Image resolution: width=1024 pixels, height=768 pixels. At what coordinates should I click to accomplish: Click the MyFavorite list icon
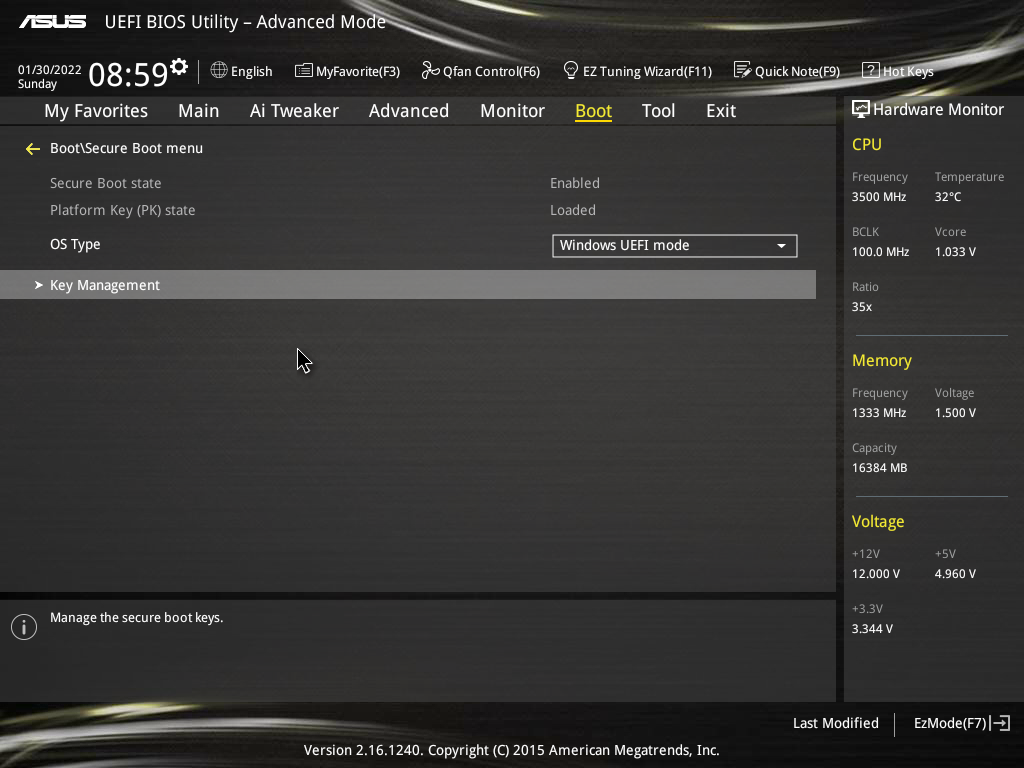(x=303, y=71)
